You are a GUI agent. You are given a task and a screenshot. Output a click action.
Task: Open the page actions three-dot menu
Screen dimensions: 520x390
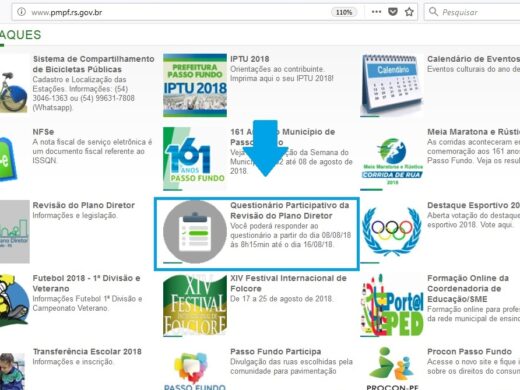tap(376, 12)
